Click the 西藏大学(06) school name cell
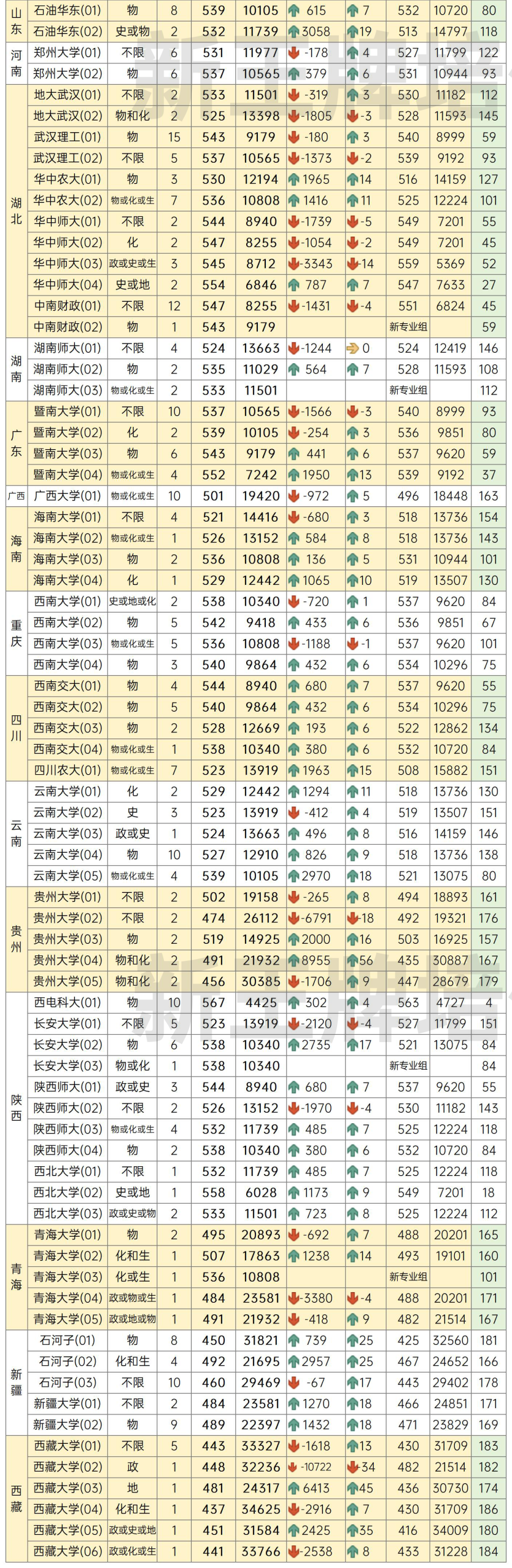Viewport: 512px width, 1568px height. pyautogui.click(x=68, y=1551)
